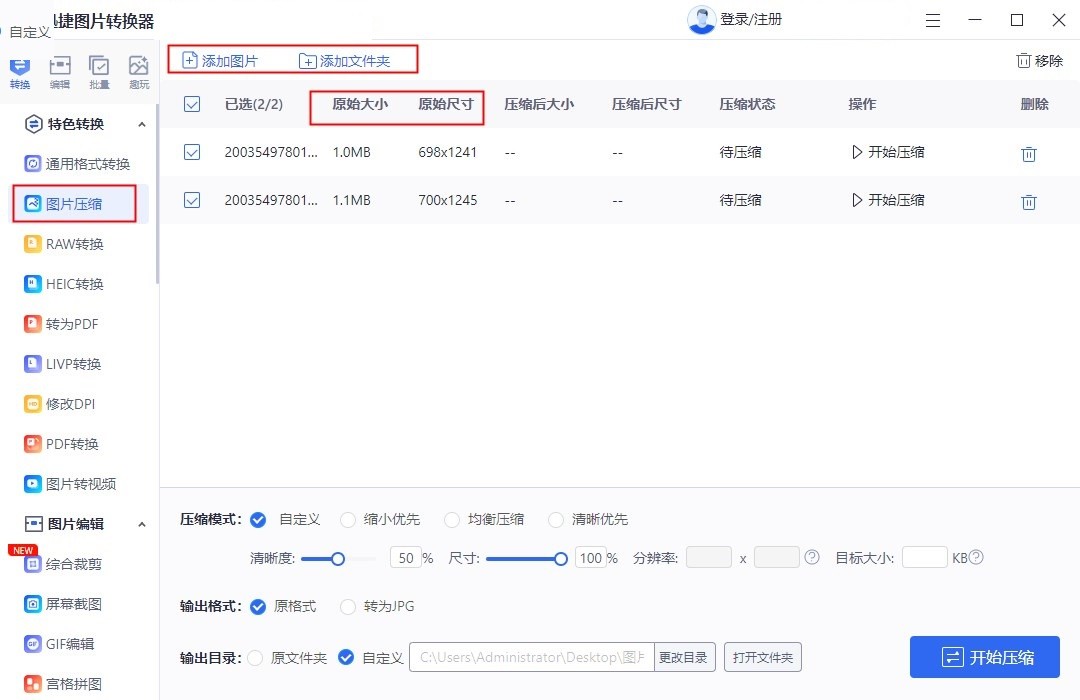Click the 打开文件夹 button
The height and width of the screenshot is (700, 1080).
[x=762, y=657]
